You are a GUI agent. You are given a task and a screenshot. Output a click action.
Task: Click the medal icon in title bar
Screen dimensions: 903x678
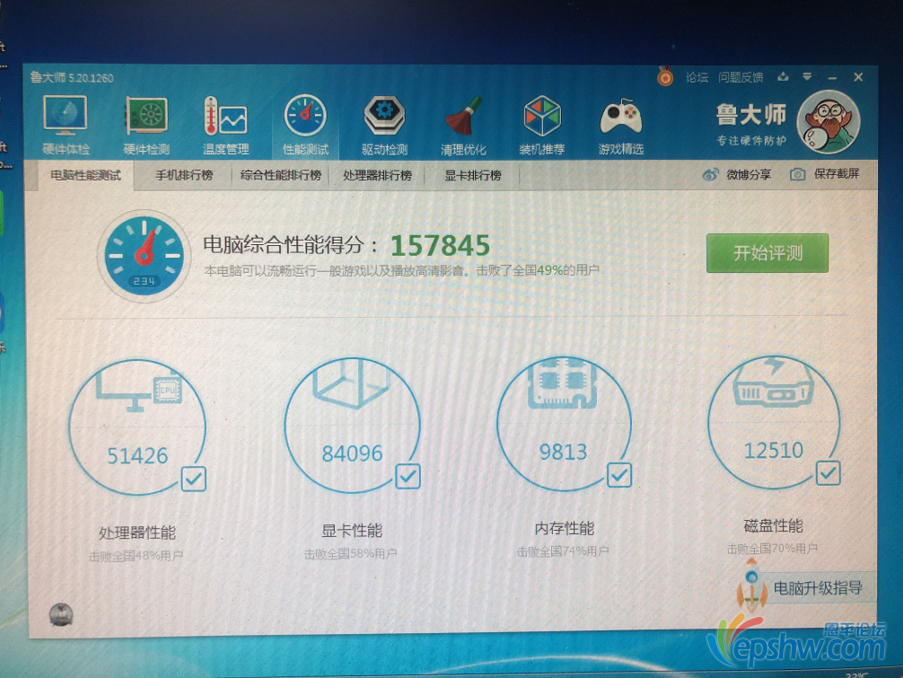pyautogui.click(x=665, y=77)
